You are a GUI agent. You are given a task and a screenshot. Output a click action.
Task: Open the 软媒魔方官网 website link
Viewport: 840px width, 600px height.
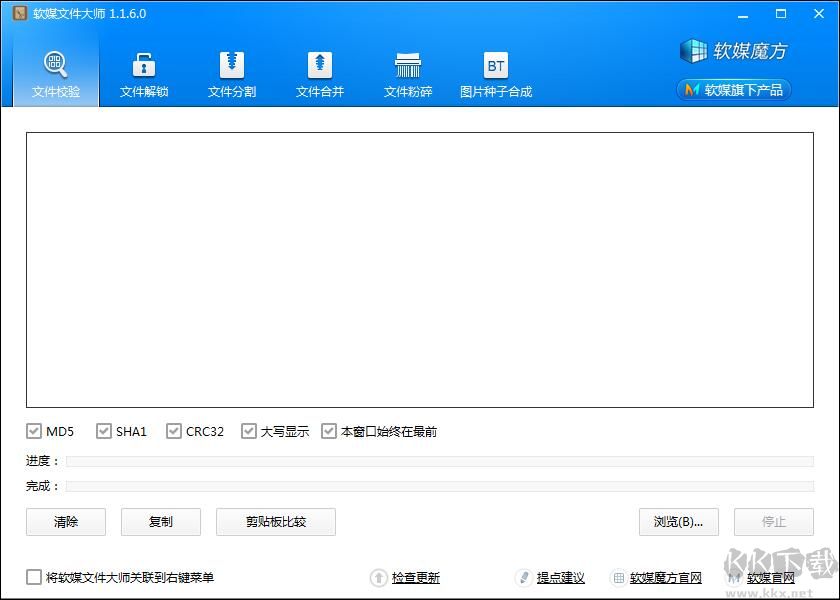[662, 578]
